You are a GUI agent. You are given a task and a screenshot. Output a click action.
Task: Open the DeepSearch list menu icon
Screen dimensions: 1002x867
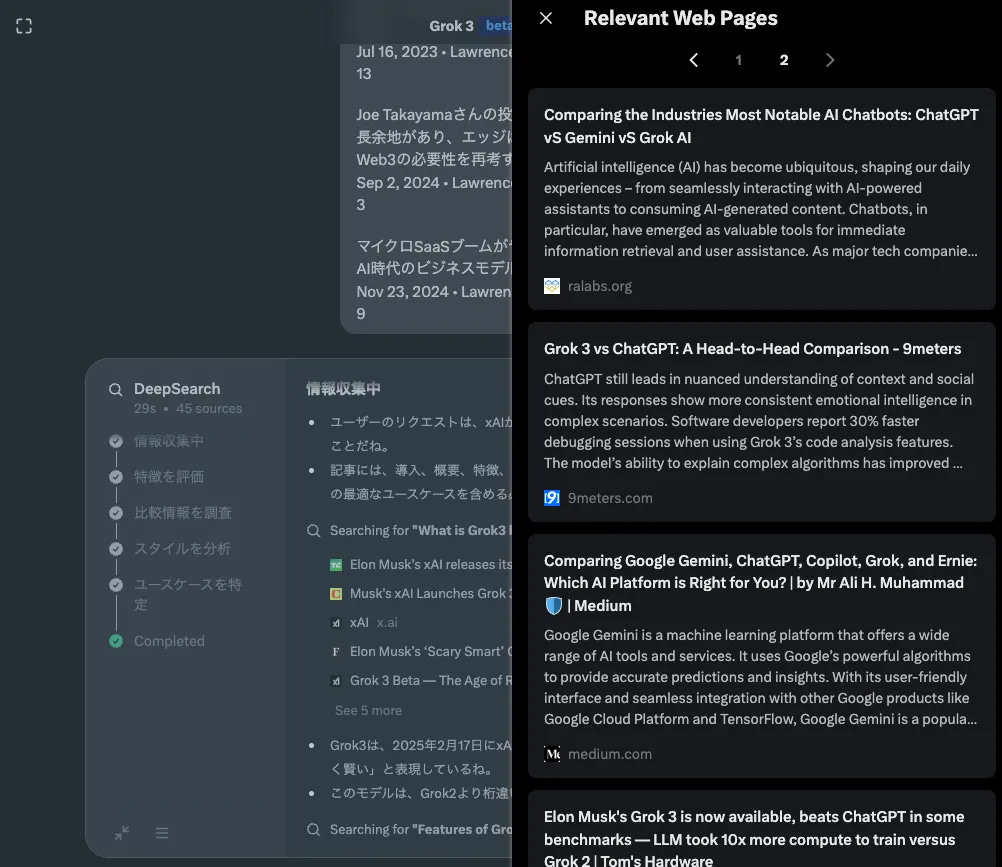162,832
